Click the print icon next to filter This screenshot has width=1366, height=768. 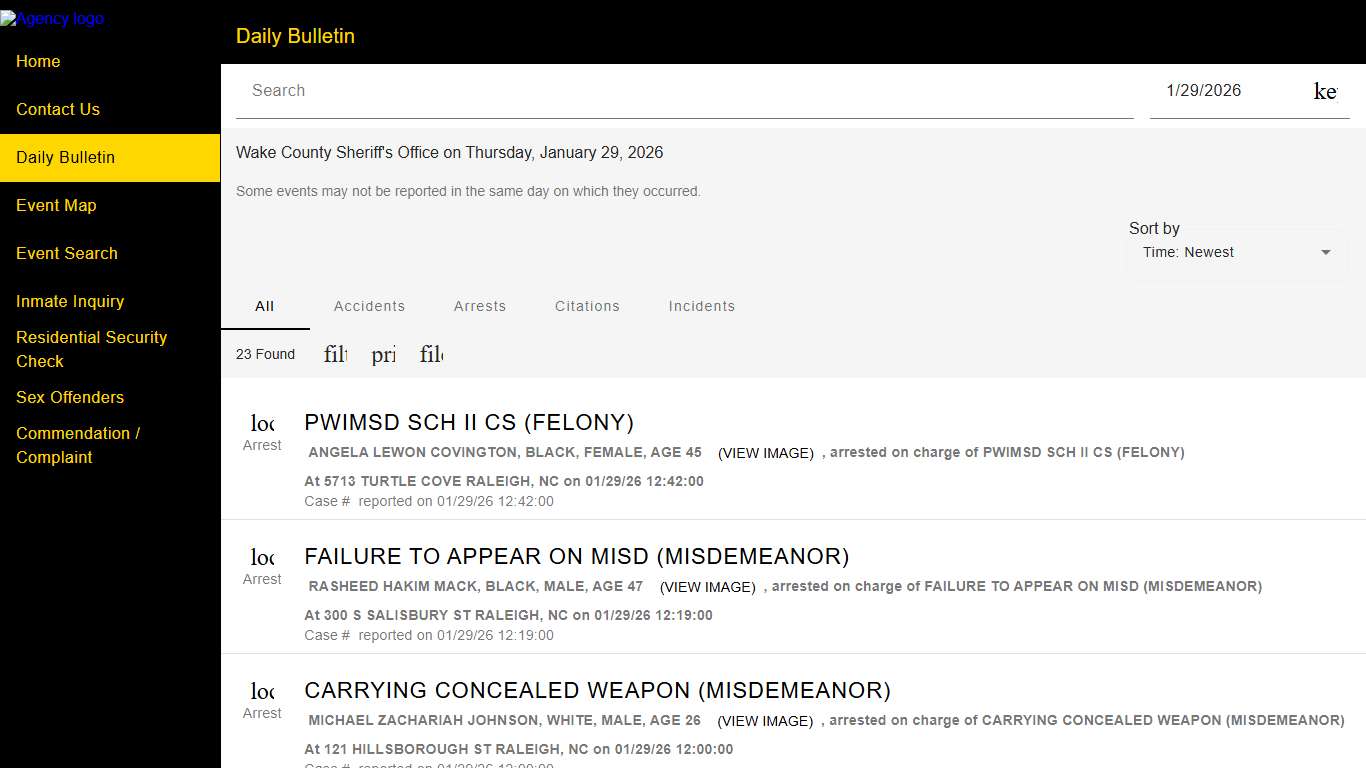[383, 354]
